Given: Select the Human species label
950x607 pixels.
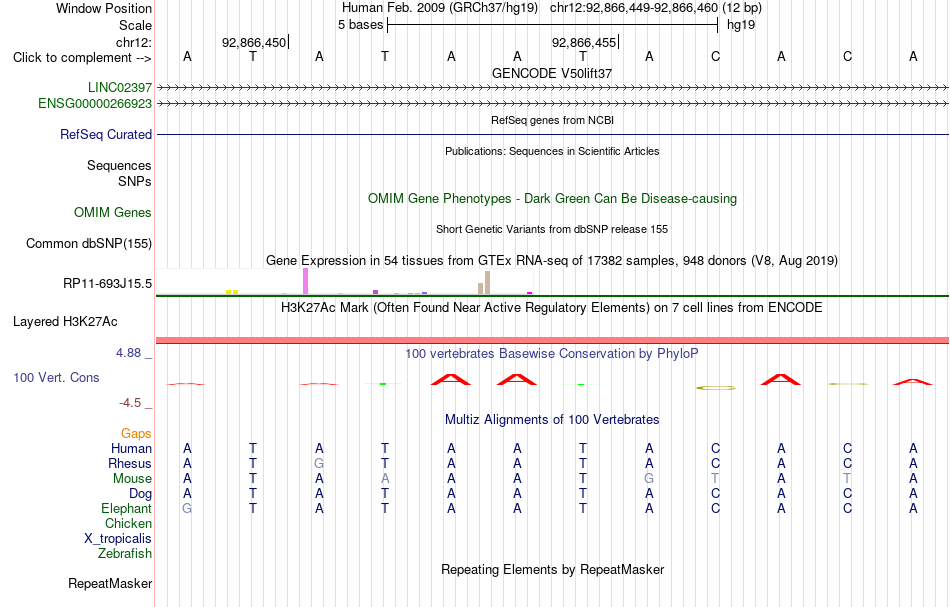Looking at the screenshot, I should coord(131,448).
